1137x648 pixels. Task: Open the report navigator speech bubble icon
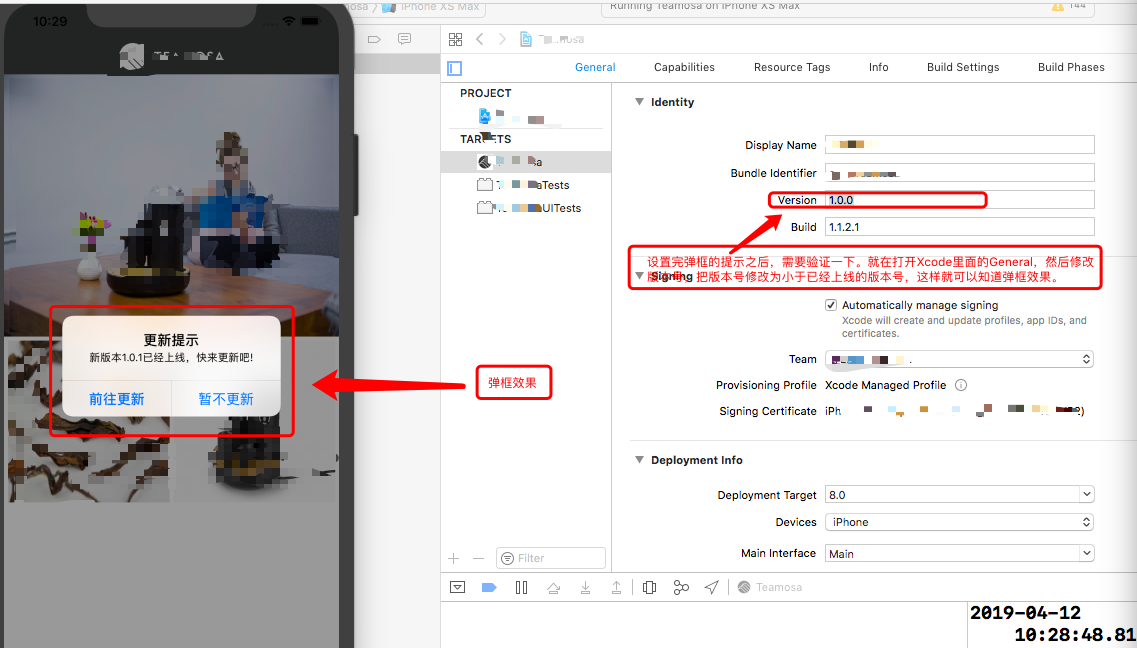405,39
